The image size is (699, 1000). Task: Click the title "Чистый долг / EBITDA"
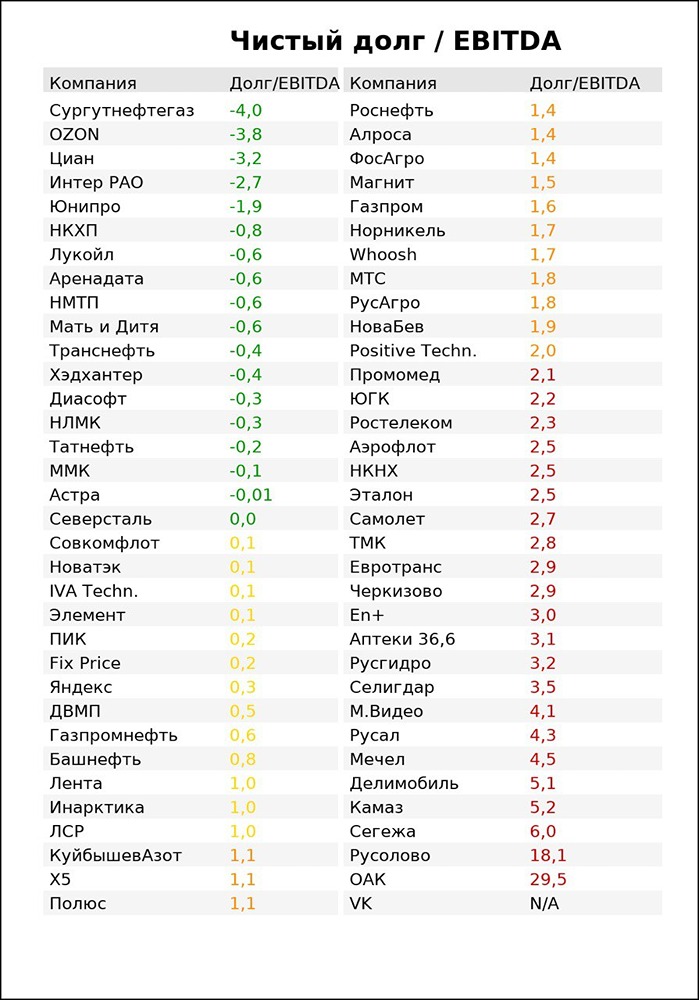click(x=395, y=41)
